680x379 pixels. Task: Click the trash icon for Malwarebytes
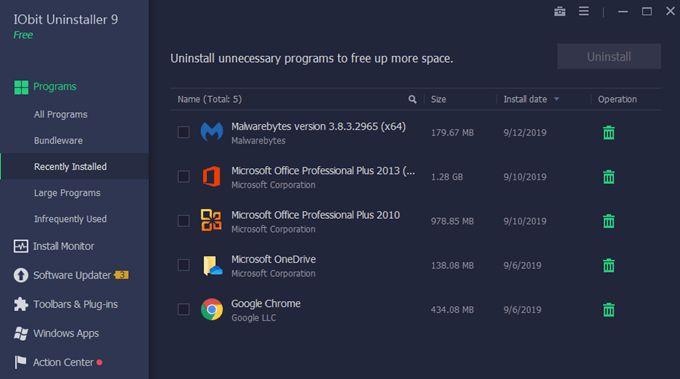608,133
